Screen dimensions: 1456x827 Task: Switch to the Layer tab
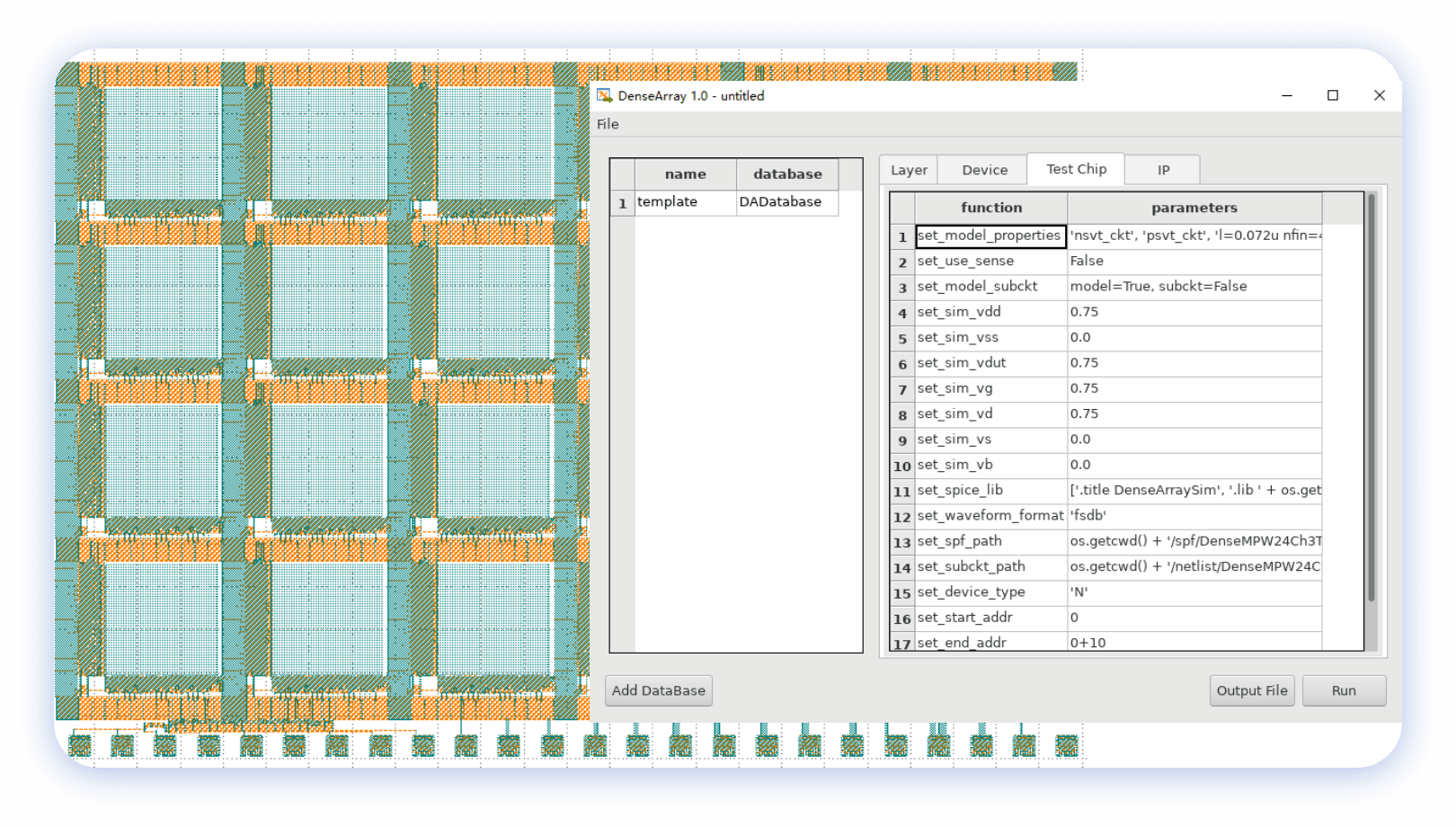pos(909,170)
